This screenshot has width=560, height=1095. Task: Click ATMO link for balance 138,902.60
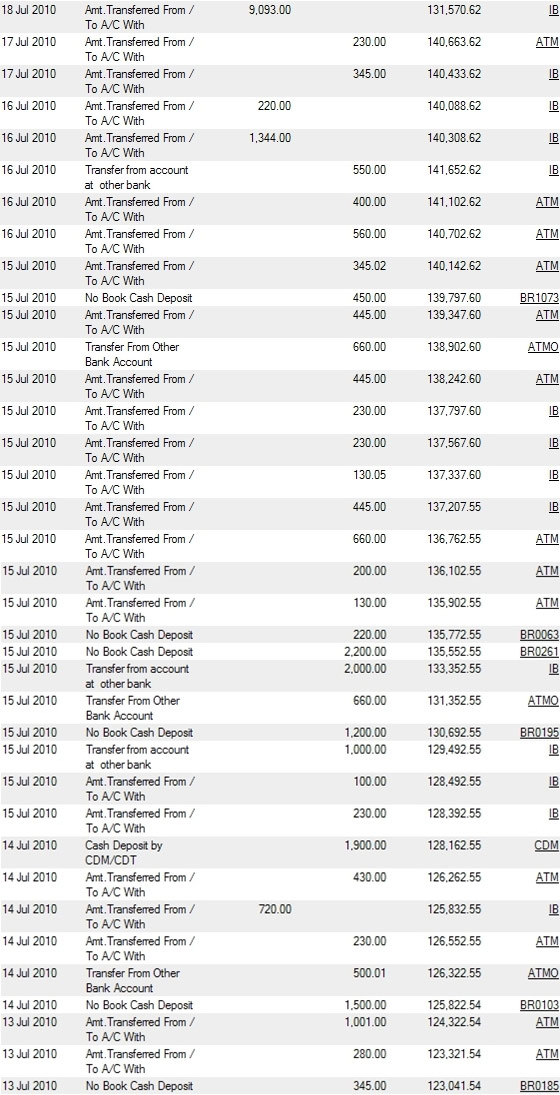[x=543, y=347]
